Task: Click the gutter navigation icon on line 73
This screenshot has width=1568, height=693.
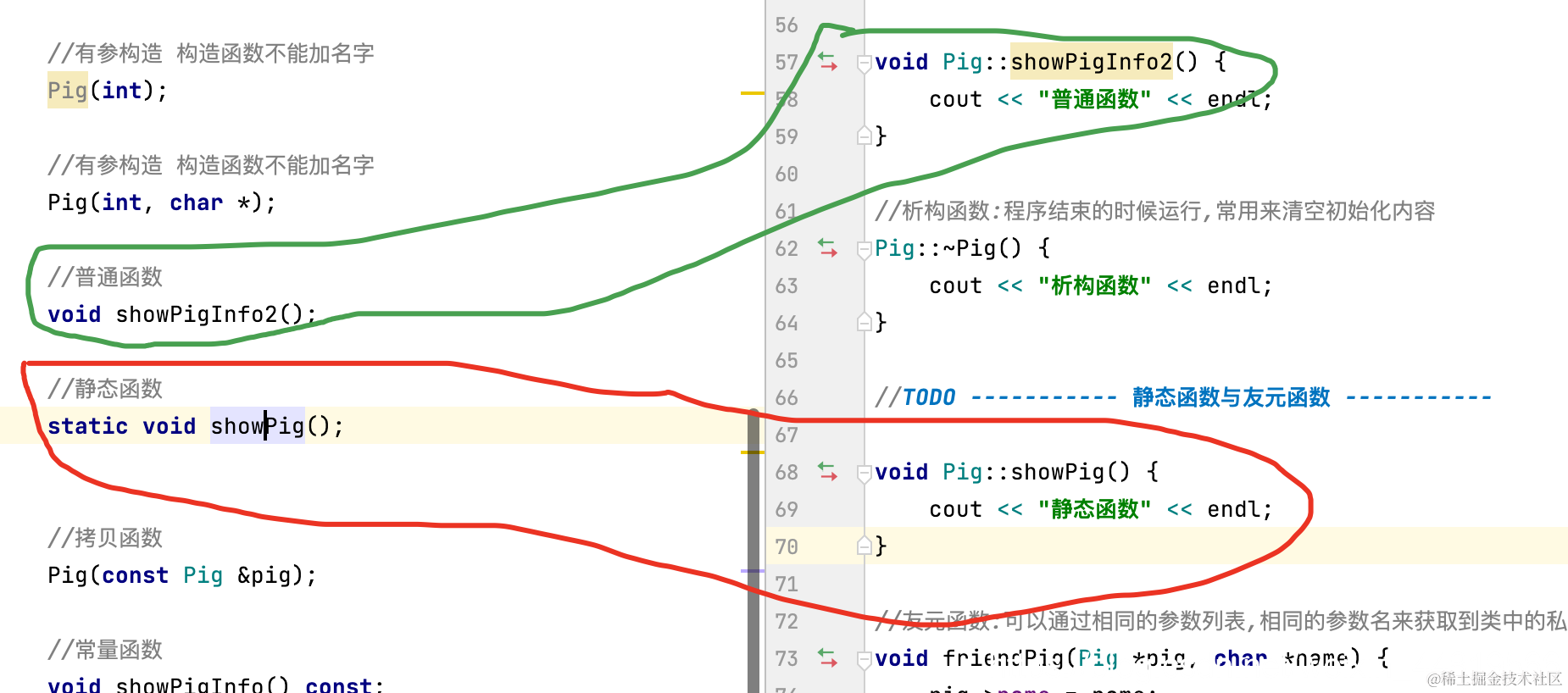Action: pyautogui.click(x=828, y=658)
